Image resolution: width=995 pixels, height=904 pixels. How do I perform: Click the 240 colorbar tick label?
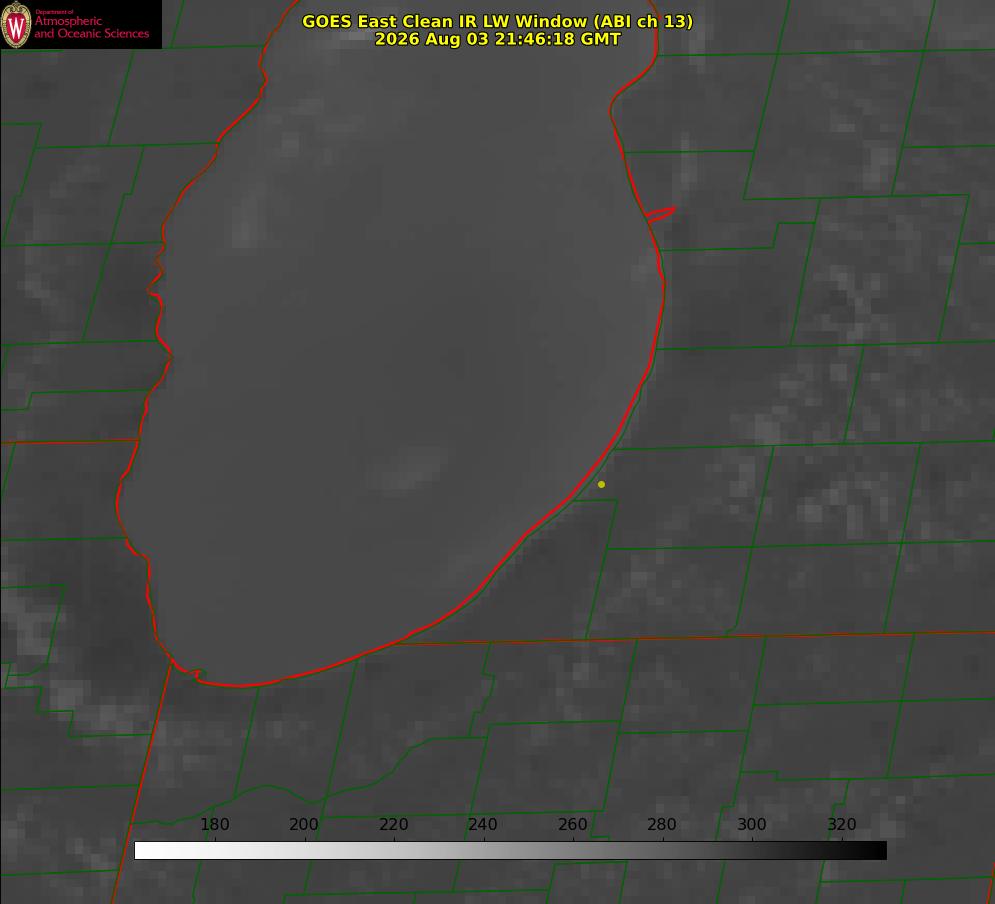point(483,824)
